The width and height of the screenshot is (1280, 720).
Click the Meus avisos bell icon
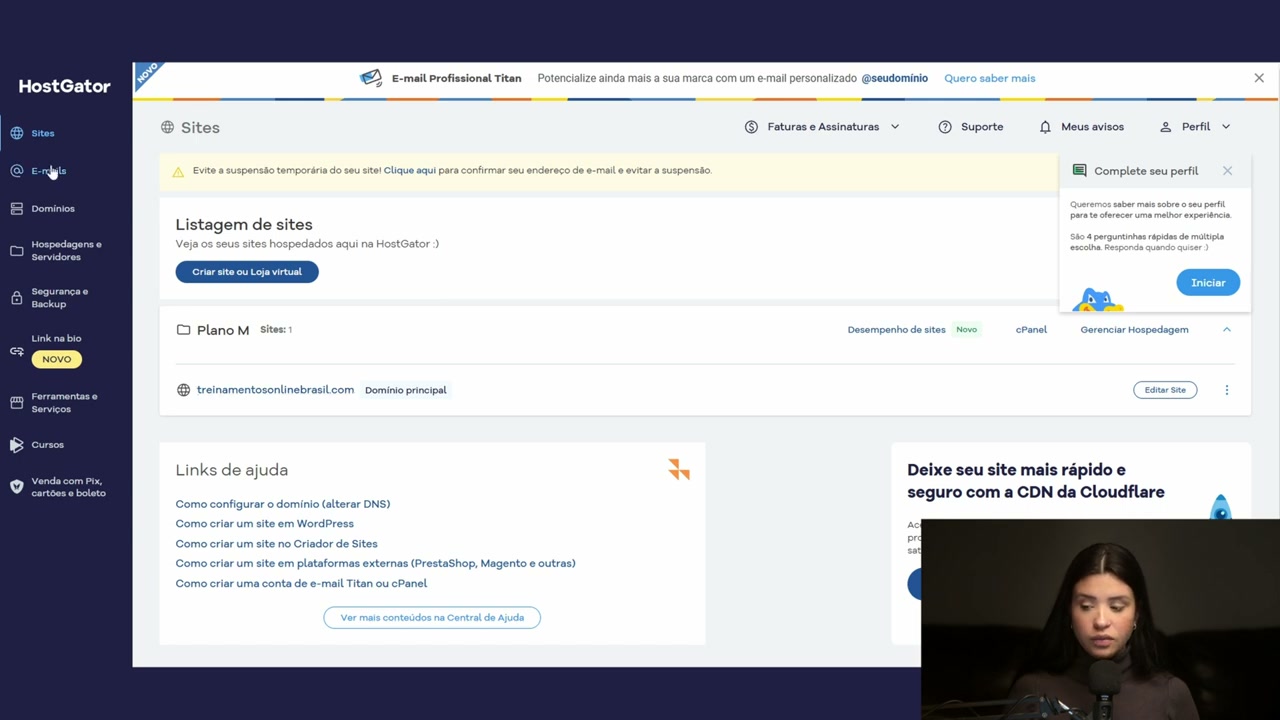tap(1045, 127)
